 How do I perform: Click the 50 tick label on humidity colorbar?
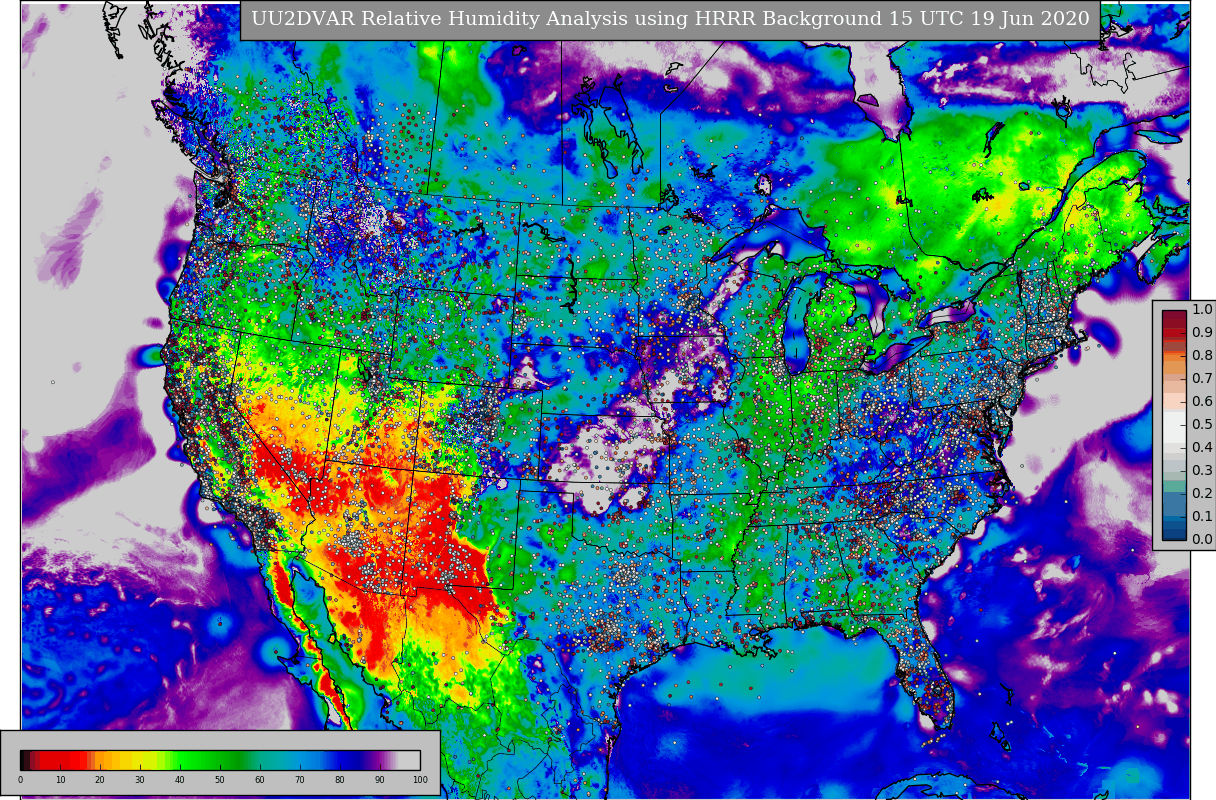click(x=220, y=780)
